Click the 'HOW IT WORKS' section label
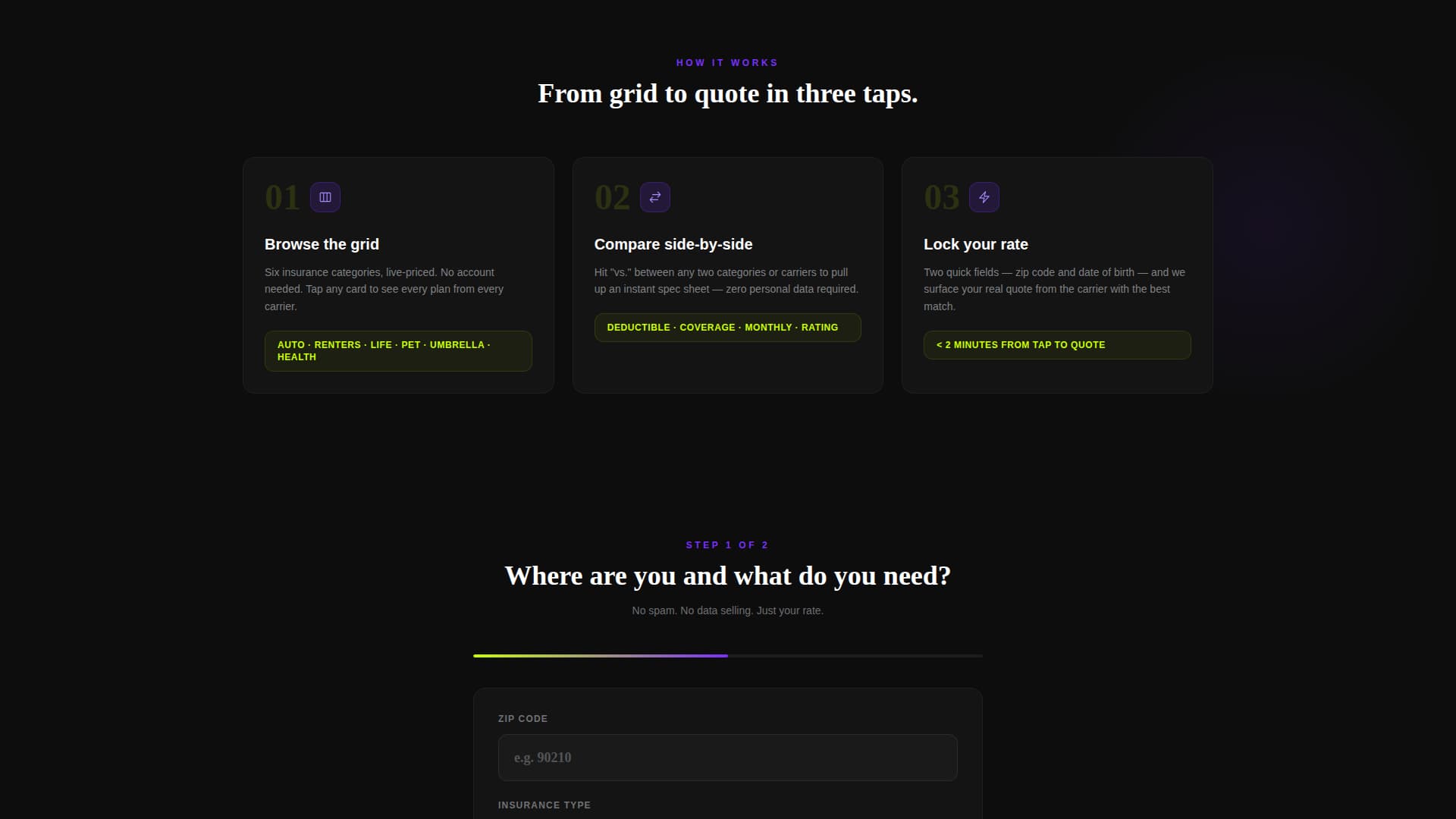Image resolution: width=1456 pixels, height=819 pixels. click(x=727, y=62)
